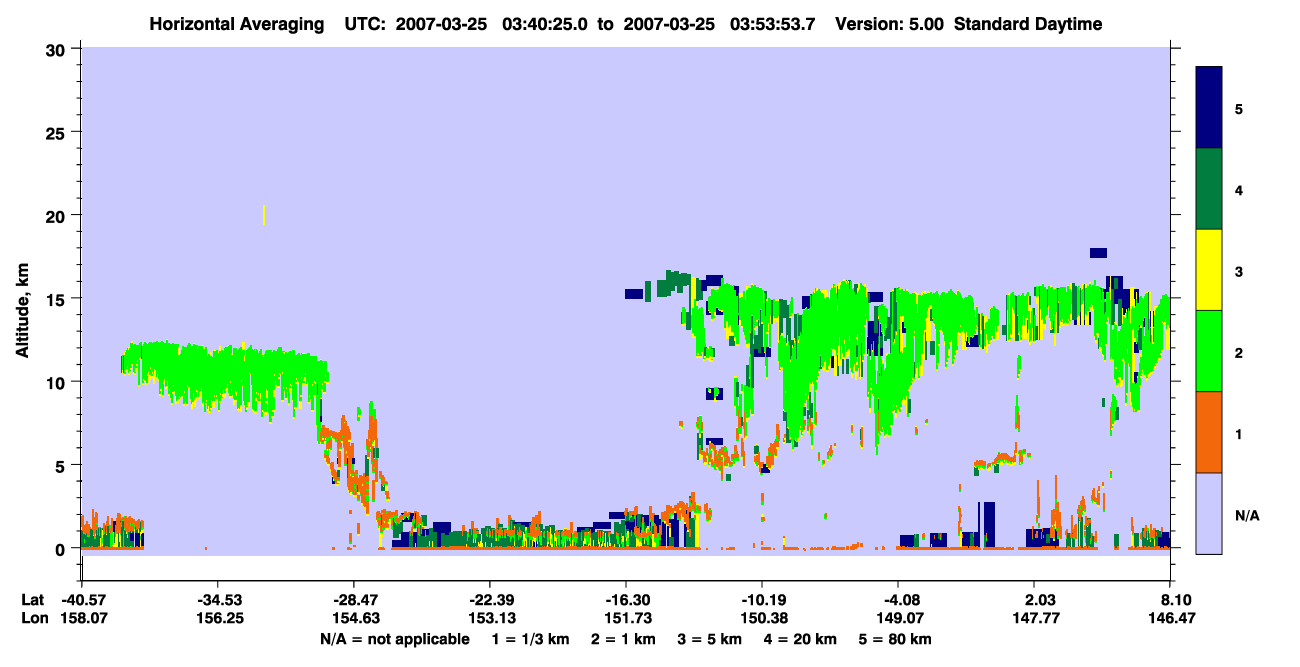Click 'Standard Daytime' text in title
The height and width of the screenshot is (667, 1300).
click(x=1028, y=24)
